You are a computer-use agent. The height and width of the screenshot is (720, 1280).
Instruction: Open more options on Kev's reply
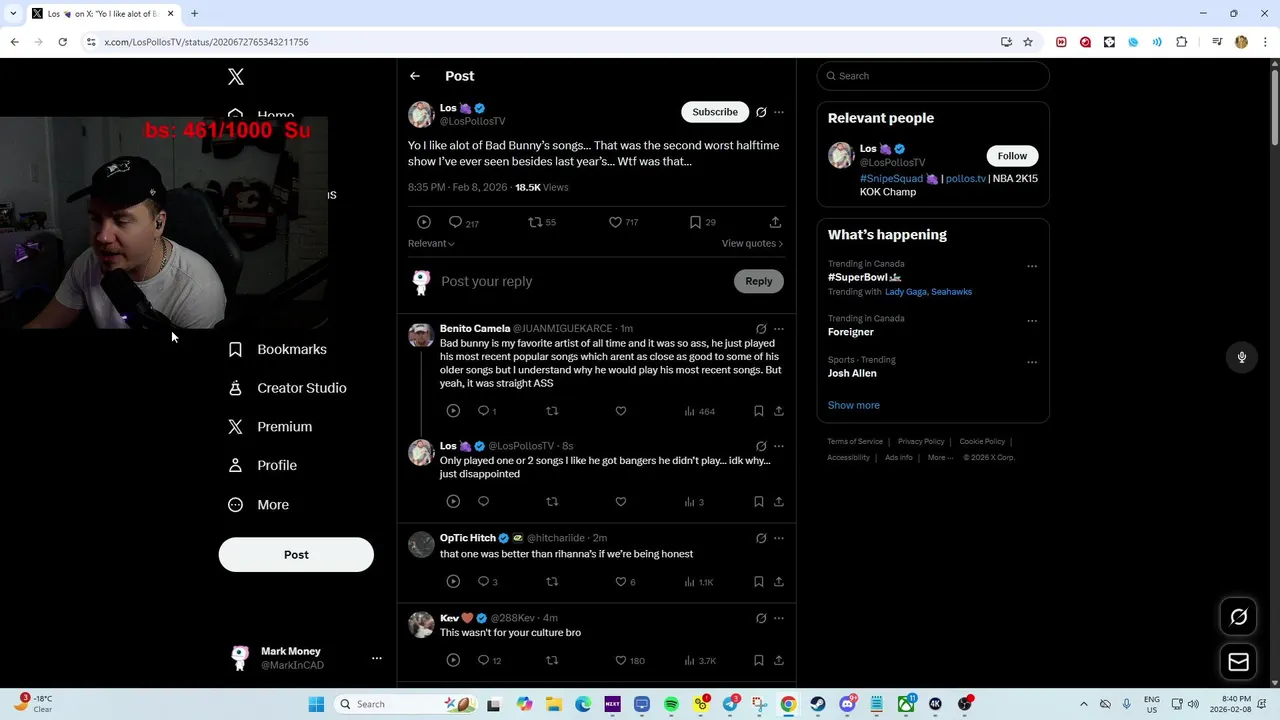point(779,619)
